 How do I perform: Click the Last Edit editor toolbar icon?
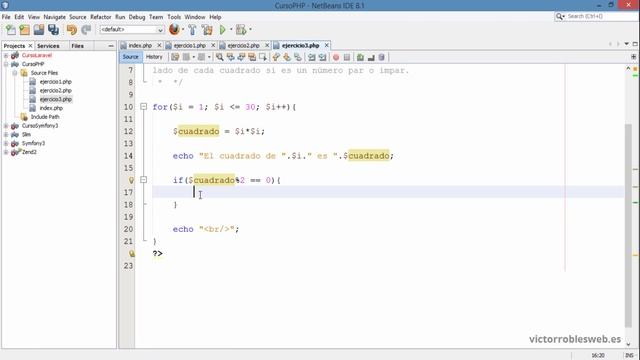(175, 57)
